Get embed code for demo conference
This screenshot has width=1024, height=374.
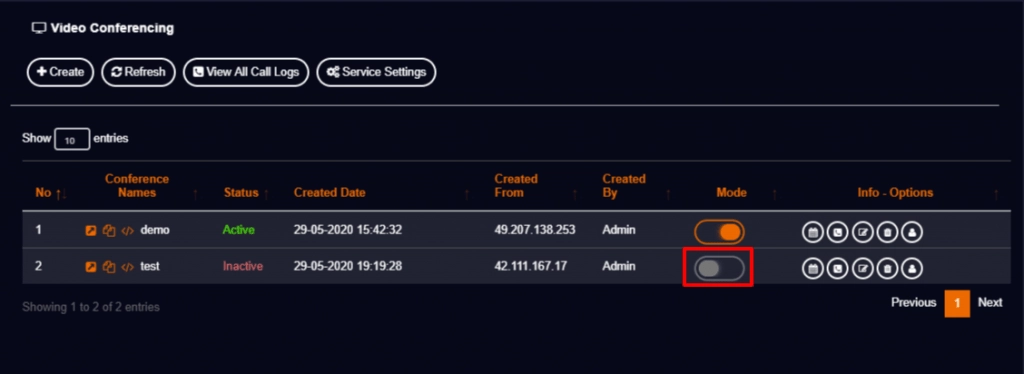point(127,230)
